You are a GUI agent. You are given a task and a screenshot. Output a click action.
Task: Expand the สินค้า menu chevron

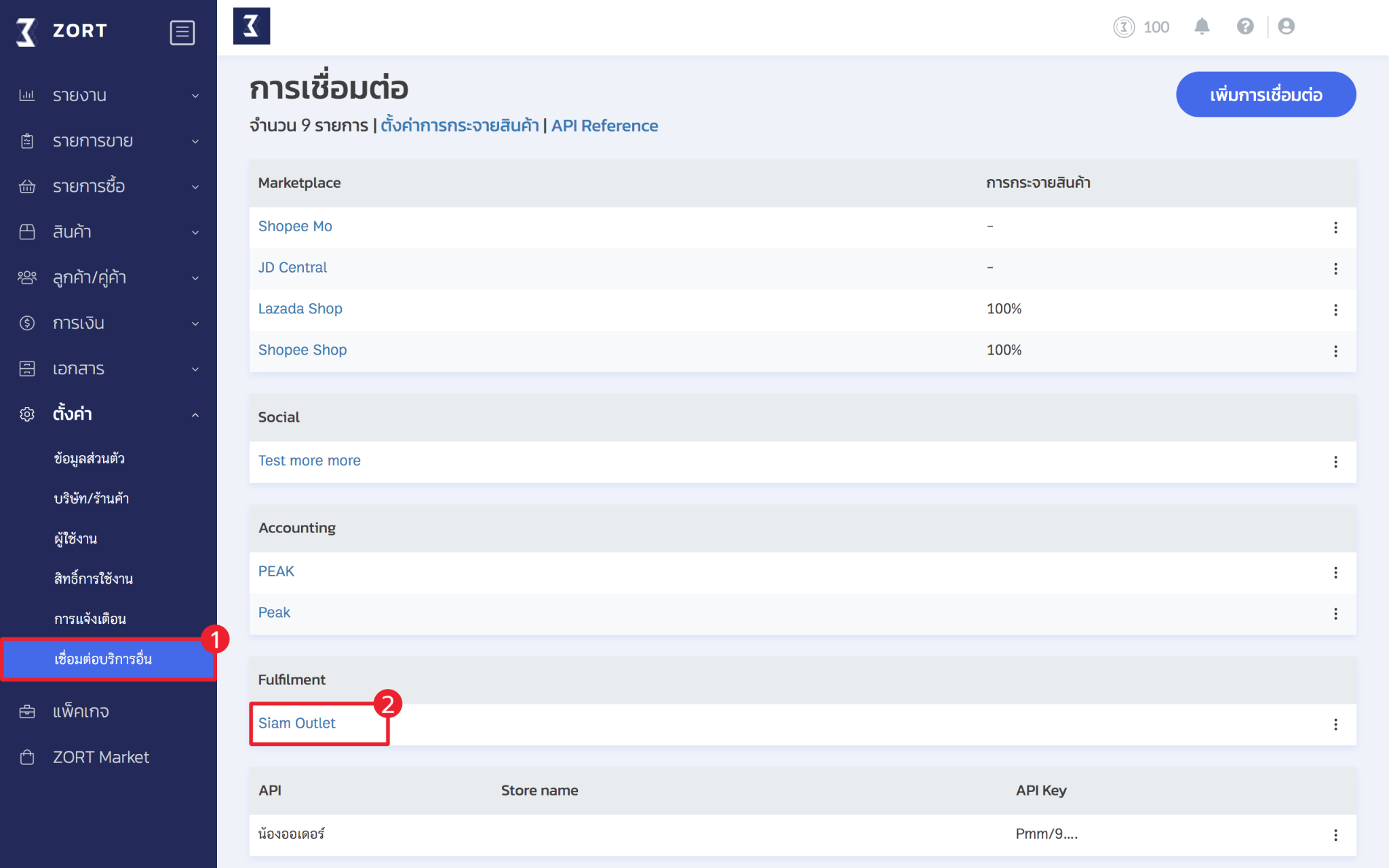[x=195, y=233]
